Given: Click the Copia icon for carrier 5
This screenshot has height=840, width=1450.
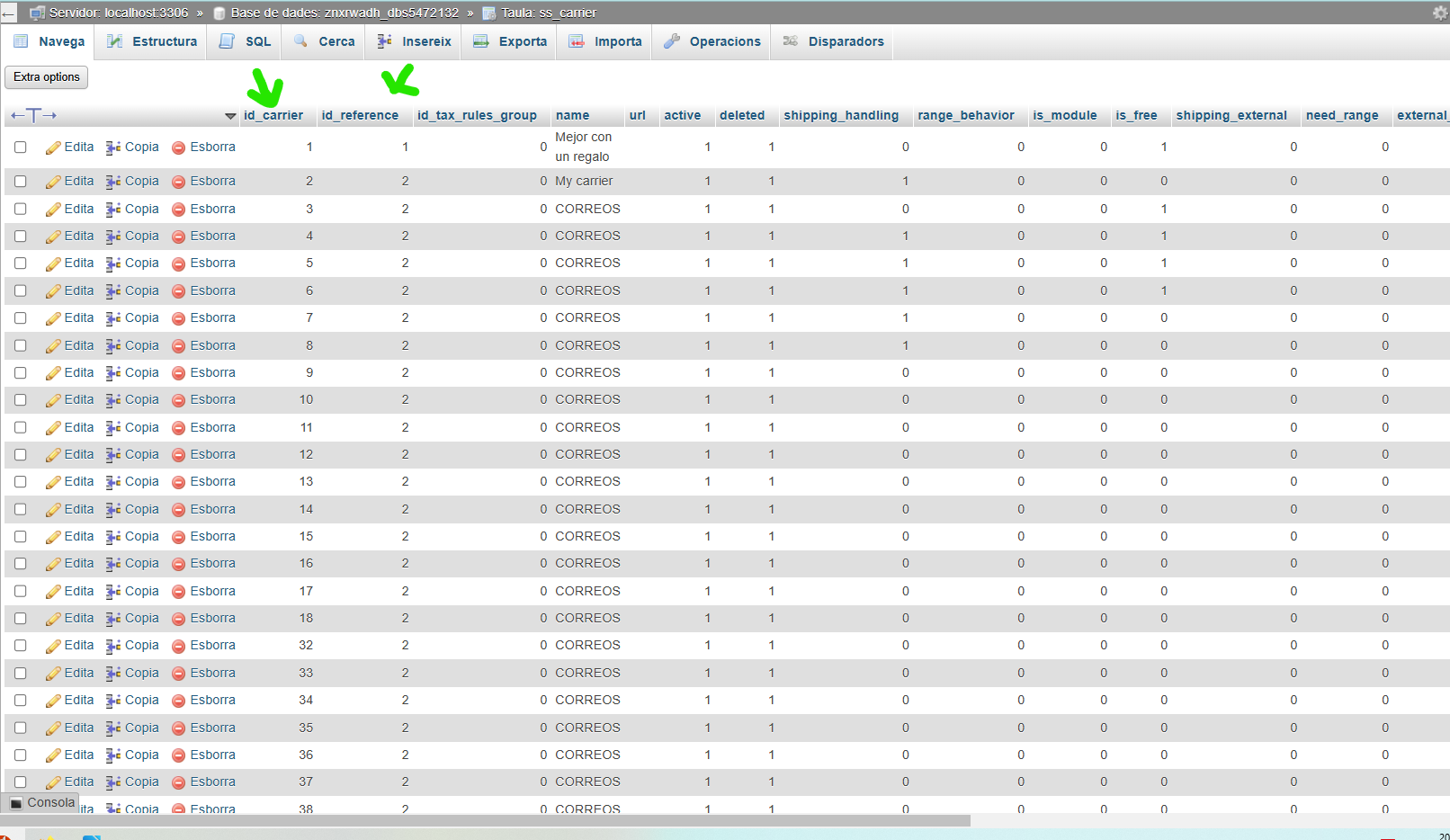Looking at the screenshot, I should (113, 264).
